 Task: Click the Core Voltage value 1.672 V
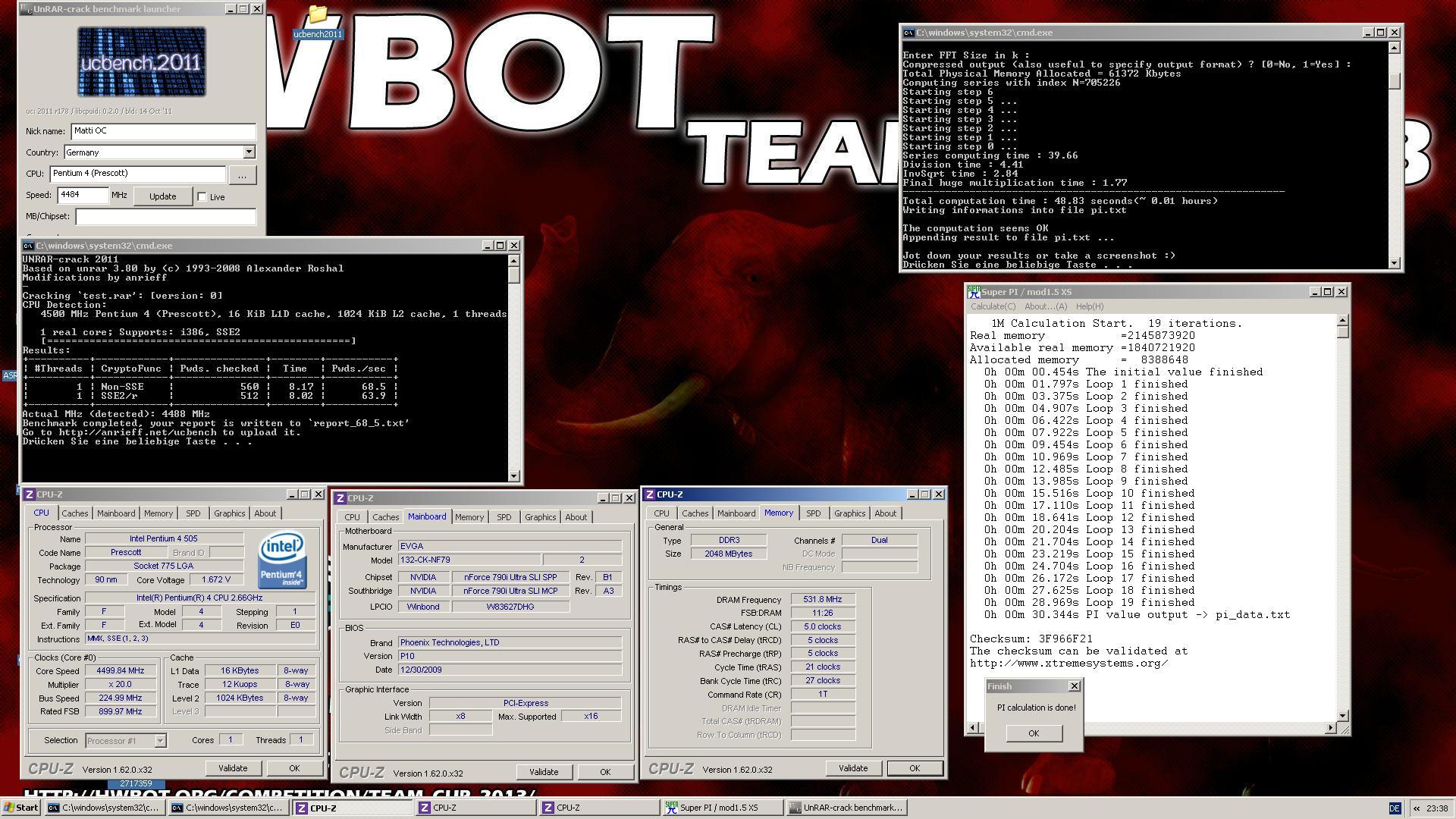coord(215,580)
